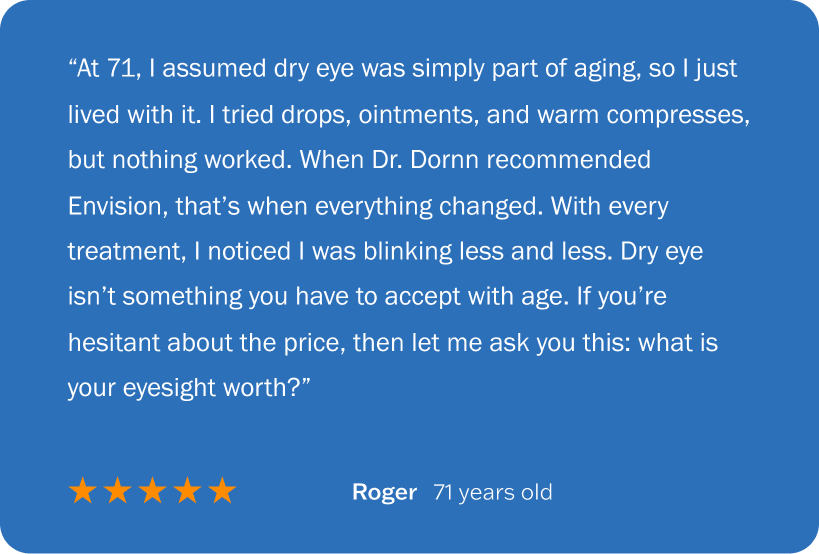819x554 pixels.
Task: Click "your eyesight worth?" on the last line
Action: click(190, 389)
